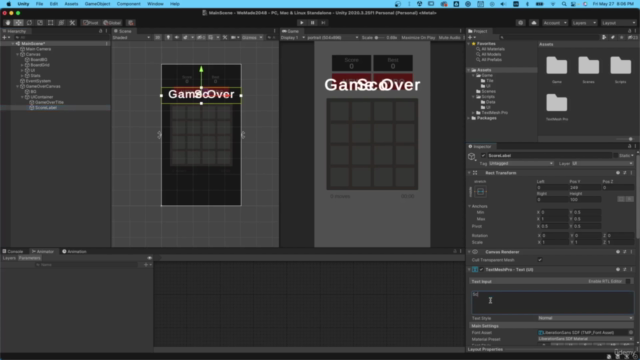Screen dimensions: 640x360
Task: Enable RTL Editor checkbox
Action: pyautogui.click(x=628, y=282)
